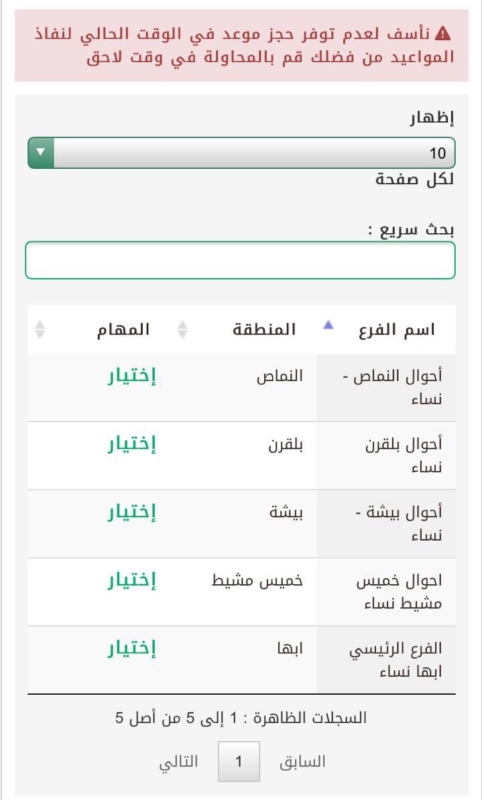Image resolution: width=482 pixels, height=800 pixels.
Task: Click the السابق previous page link
Action: tap(302, 762)
